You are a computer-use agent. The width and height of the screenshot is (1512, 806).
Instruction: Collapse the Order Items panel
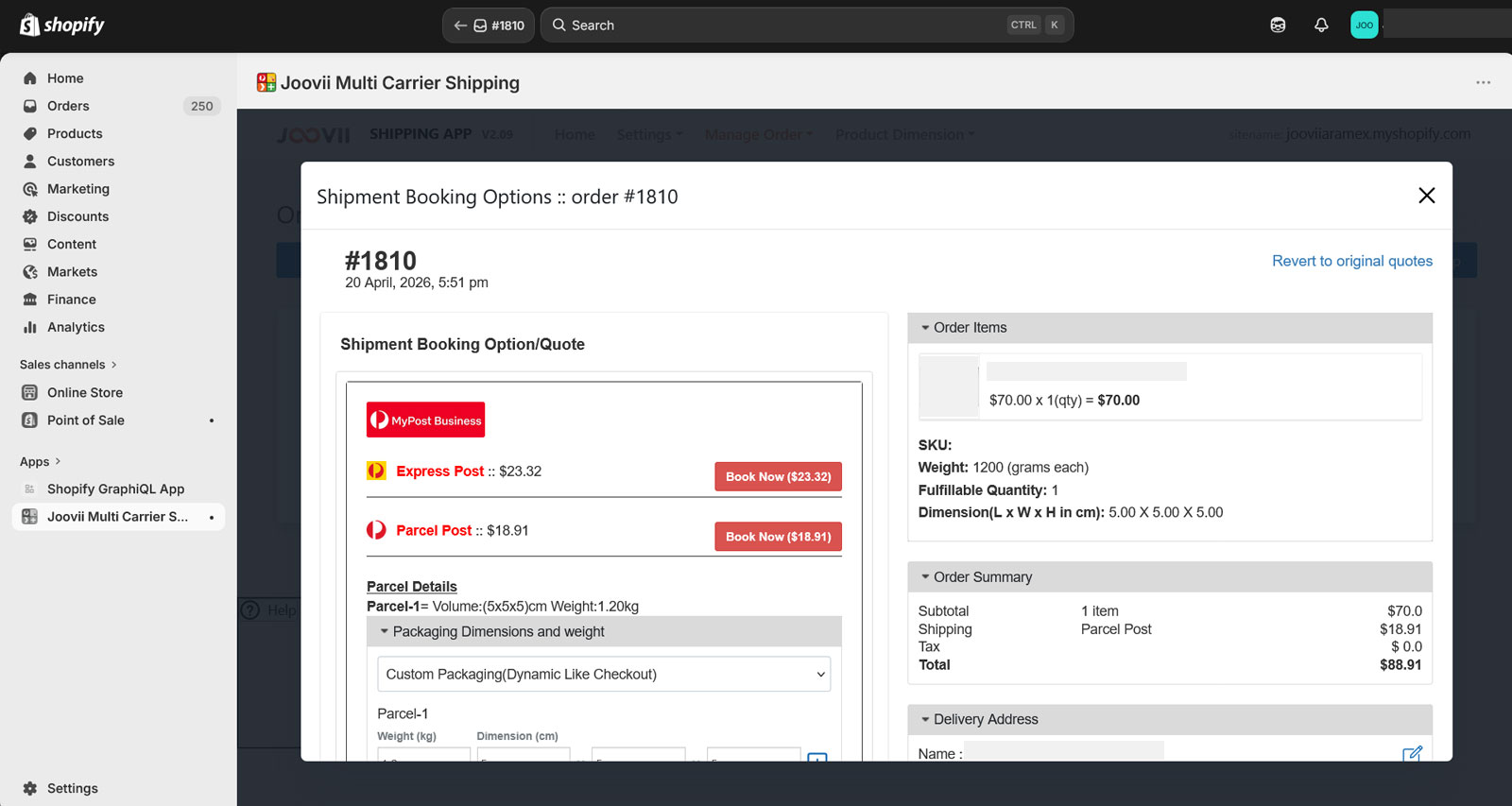pos(1170,328)
